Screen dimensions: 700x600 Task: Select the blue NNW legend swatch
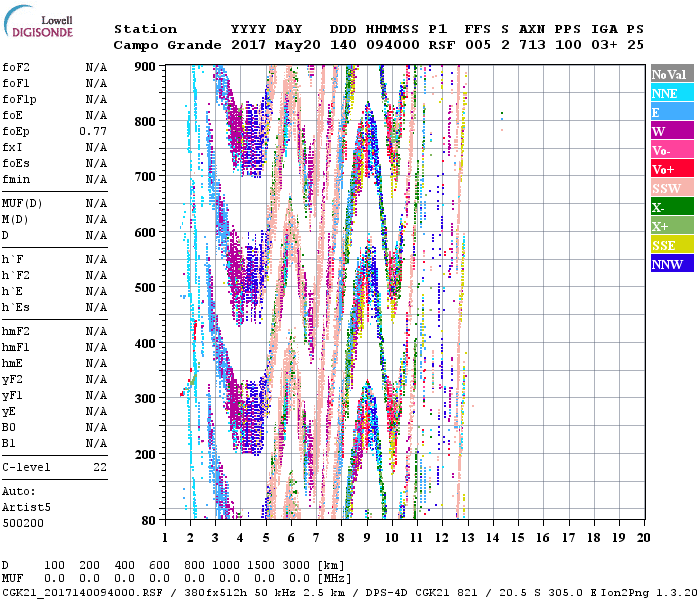pyautogui.click(x=671, y=264)
